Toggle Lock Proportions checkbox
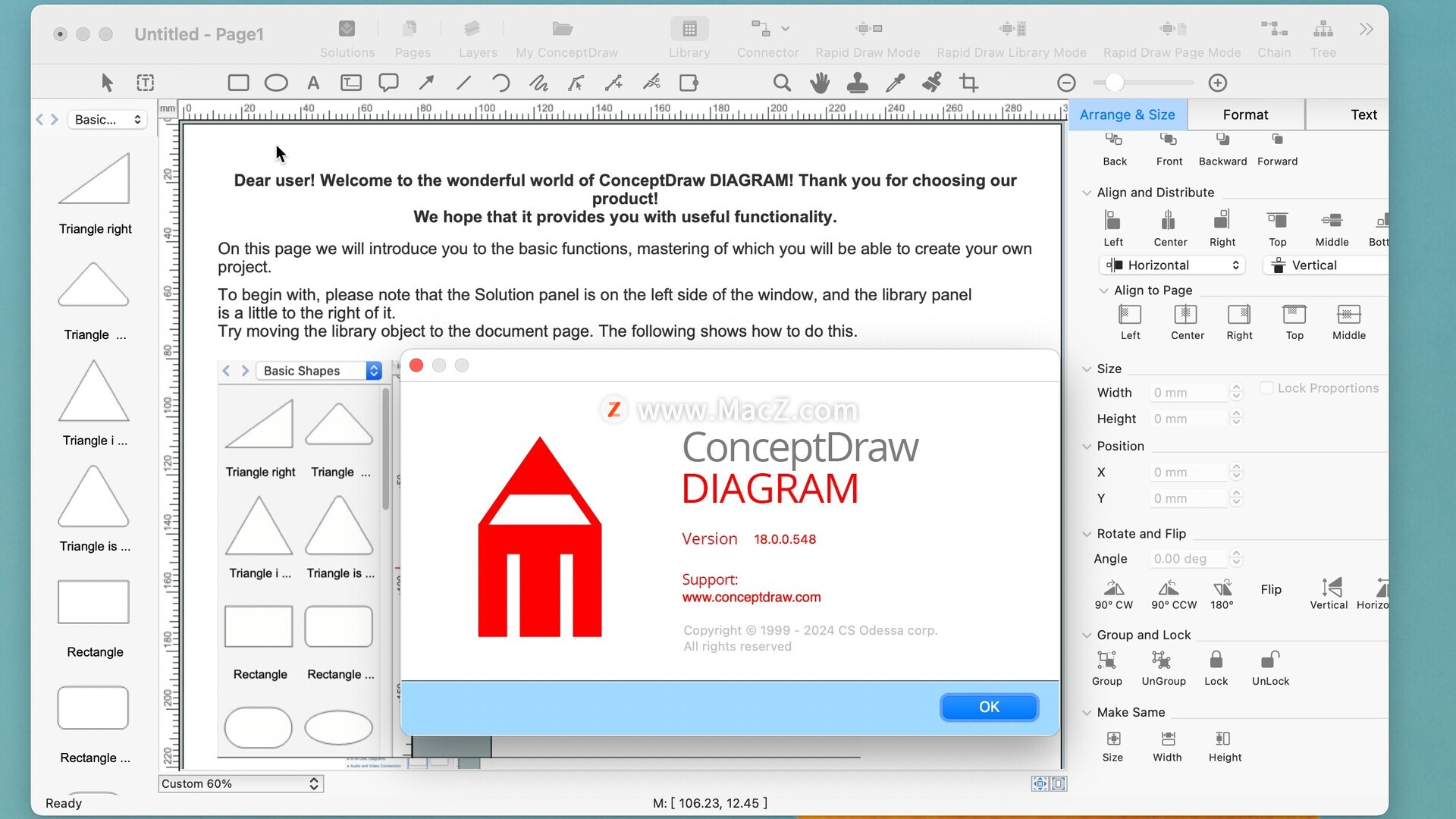Screen dimensions: 1456x819 coord(1266,388)
